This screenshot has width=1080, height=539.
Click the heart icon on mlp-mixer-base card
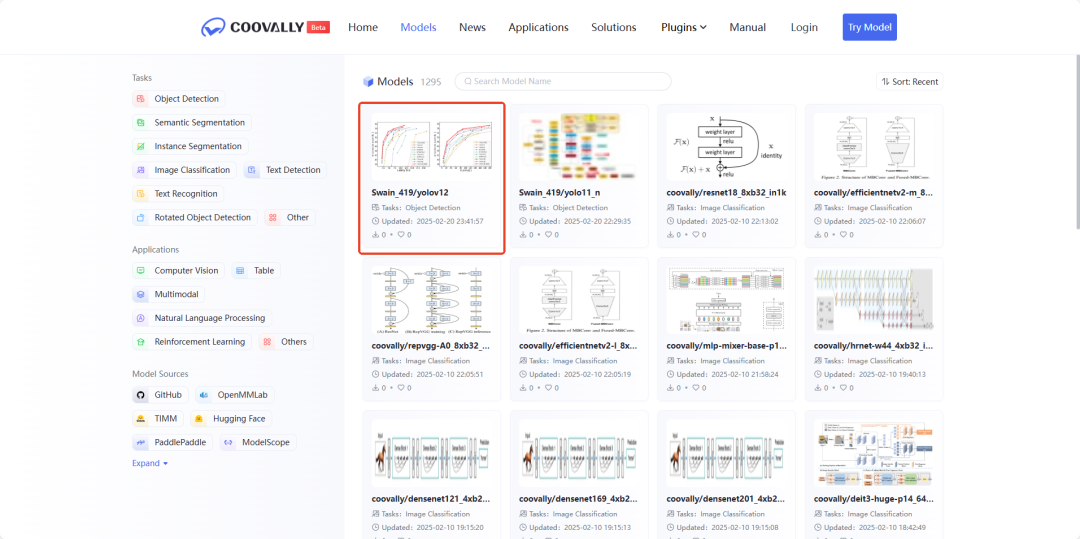pyautogui.click(x=696, y=388)
